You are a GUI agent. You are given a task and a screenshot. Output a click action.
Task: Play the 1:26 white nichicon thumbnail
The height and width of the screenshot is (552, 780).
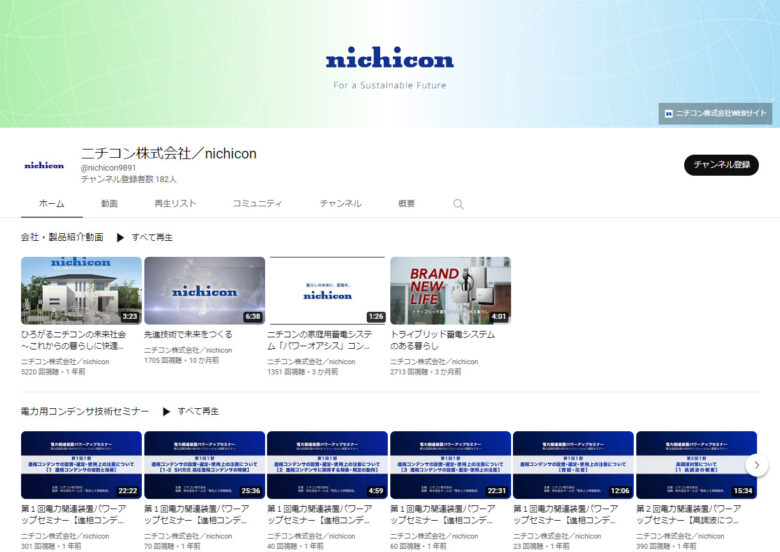(x=327, y=290)
